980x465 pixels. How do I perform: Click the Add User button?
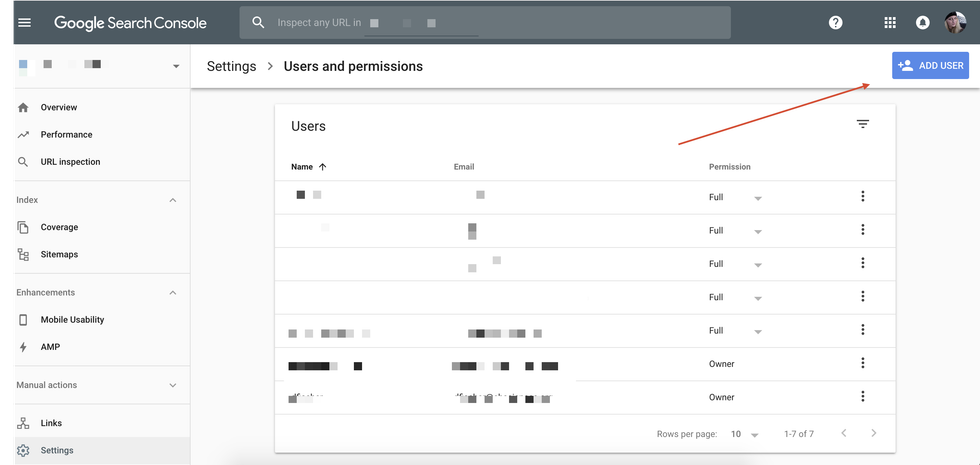pos(930,66)
